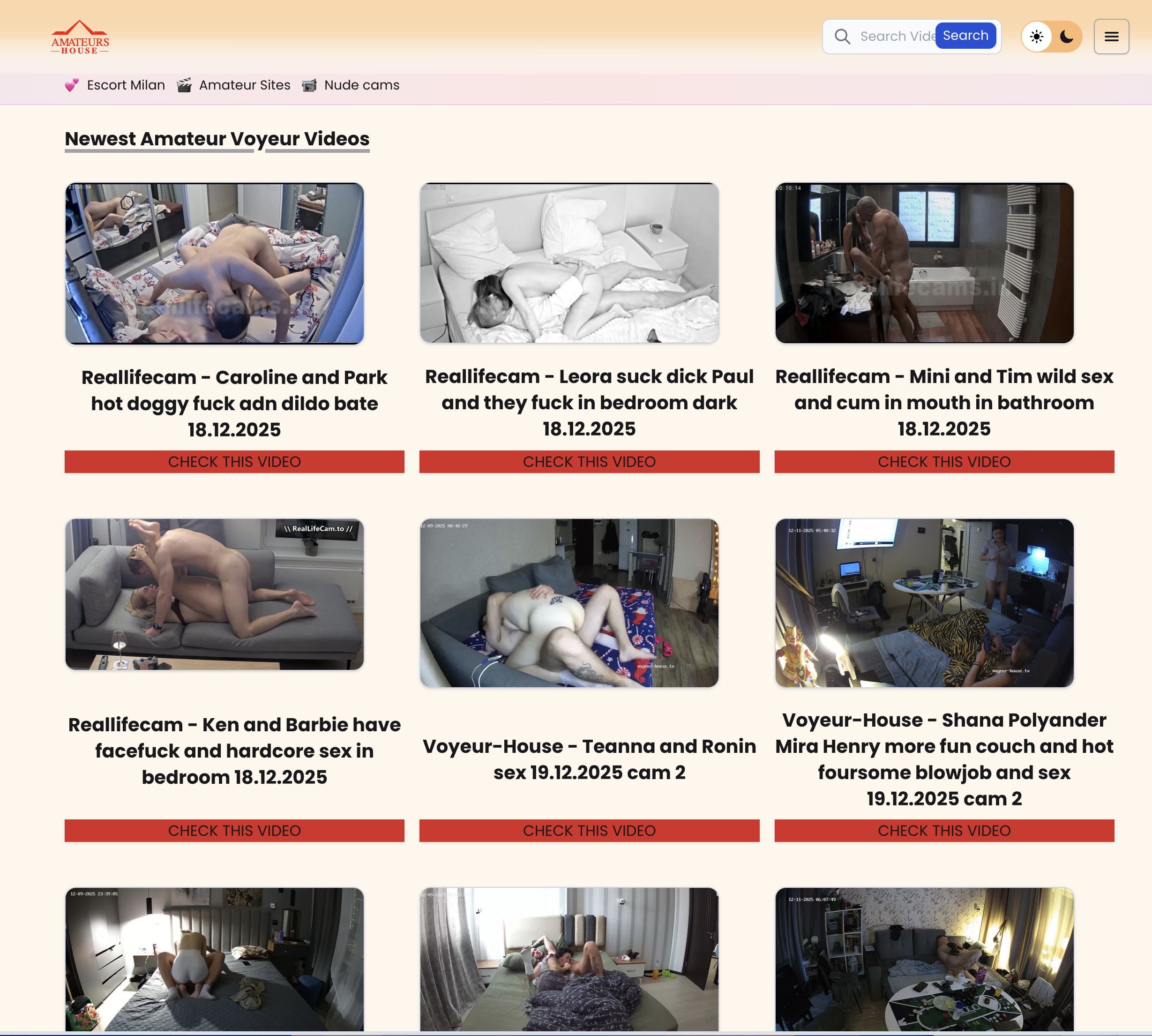Click the clapperboard icon beside Amateur Sites
Viewport: 1152px width, 1036px height.
[184, 85]
